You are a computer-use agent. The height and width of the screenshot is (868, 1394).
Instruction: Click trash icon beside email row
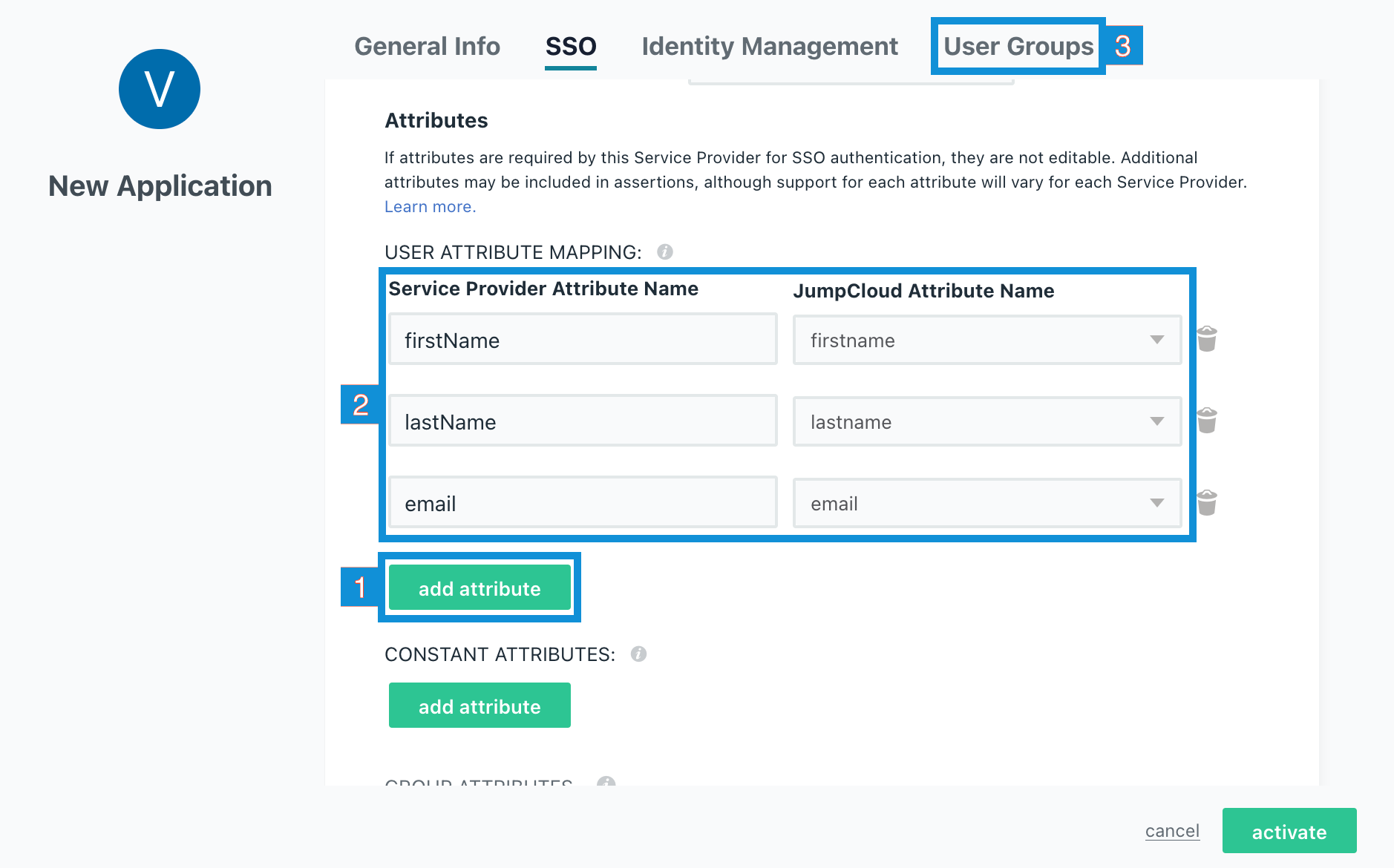click(x=1207, y=503)
